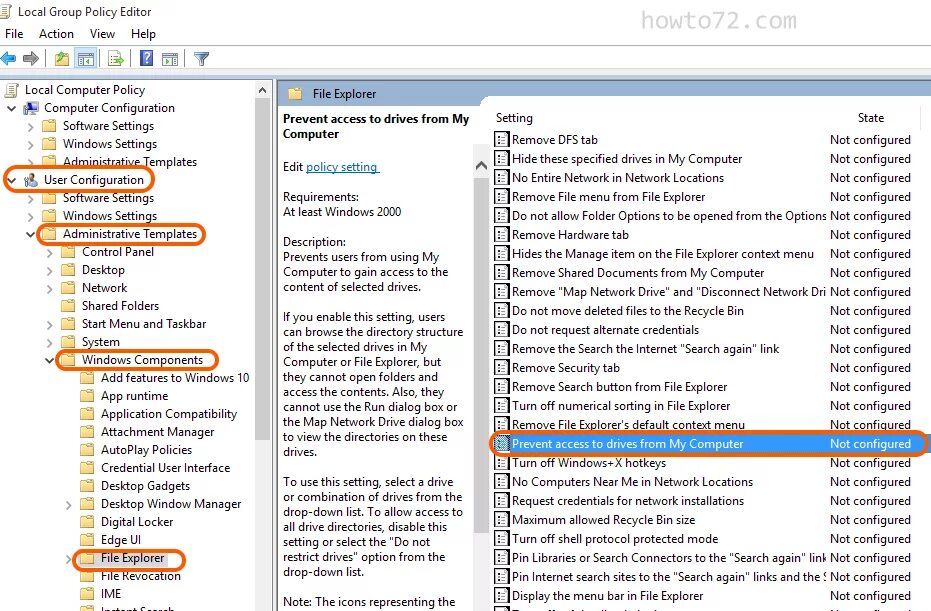The width and height of the screenshot is (931, 611).
Task: Collapse the User Configuration node
Action: (11, 180)
